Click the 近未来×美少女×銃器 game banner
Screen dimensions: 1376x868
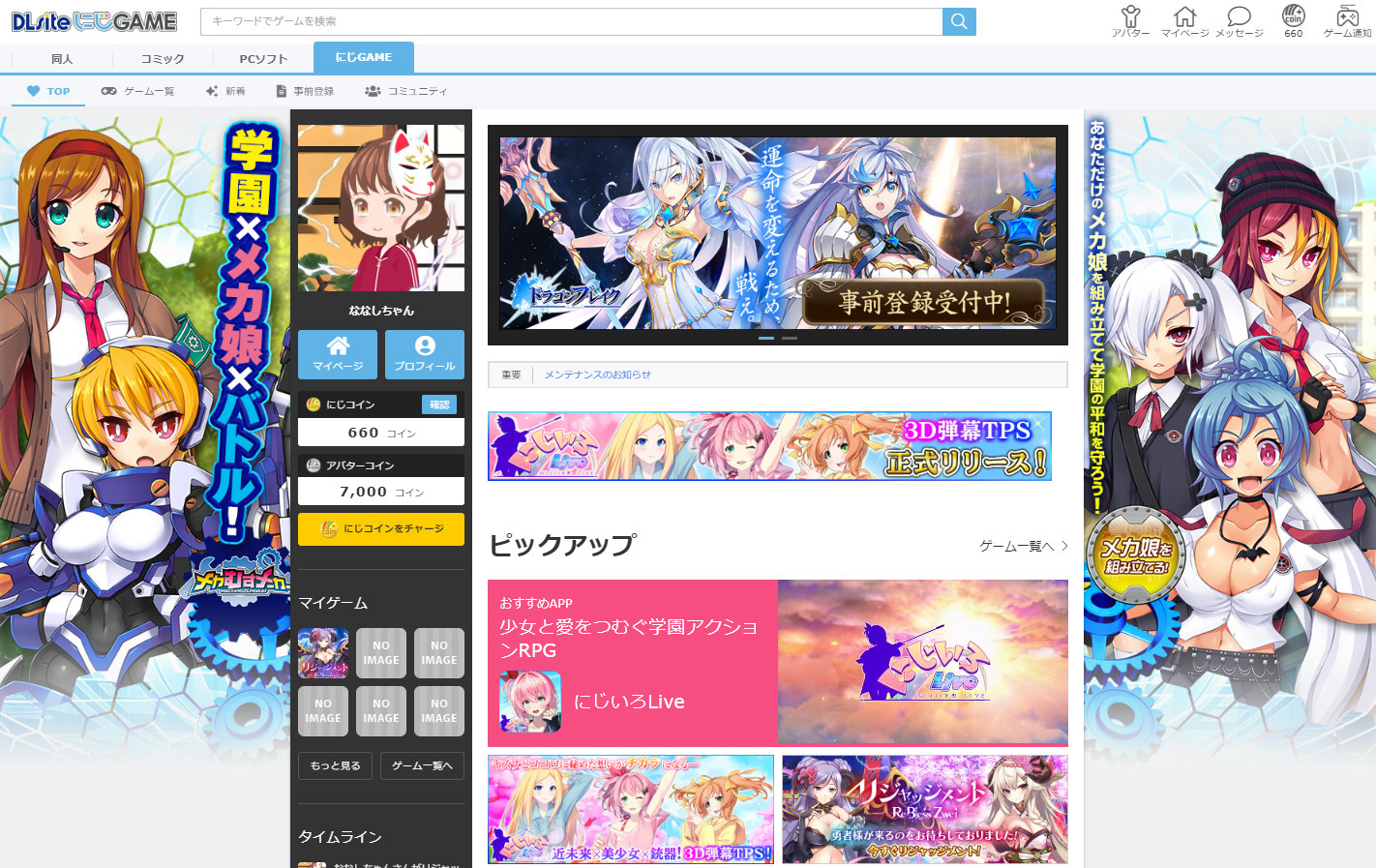[x=631, y=809]
